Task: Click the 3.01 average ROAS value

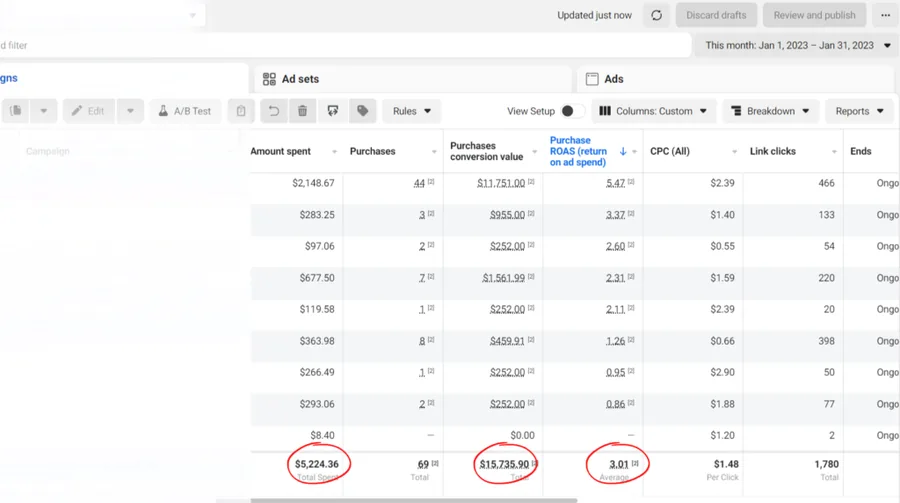Action: coord(619,464)
